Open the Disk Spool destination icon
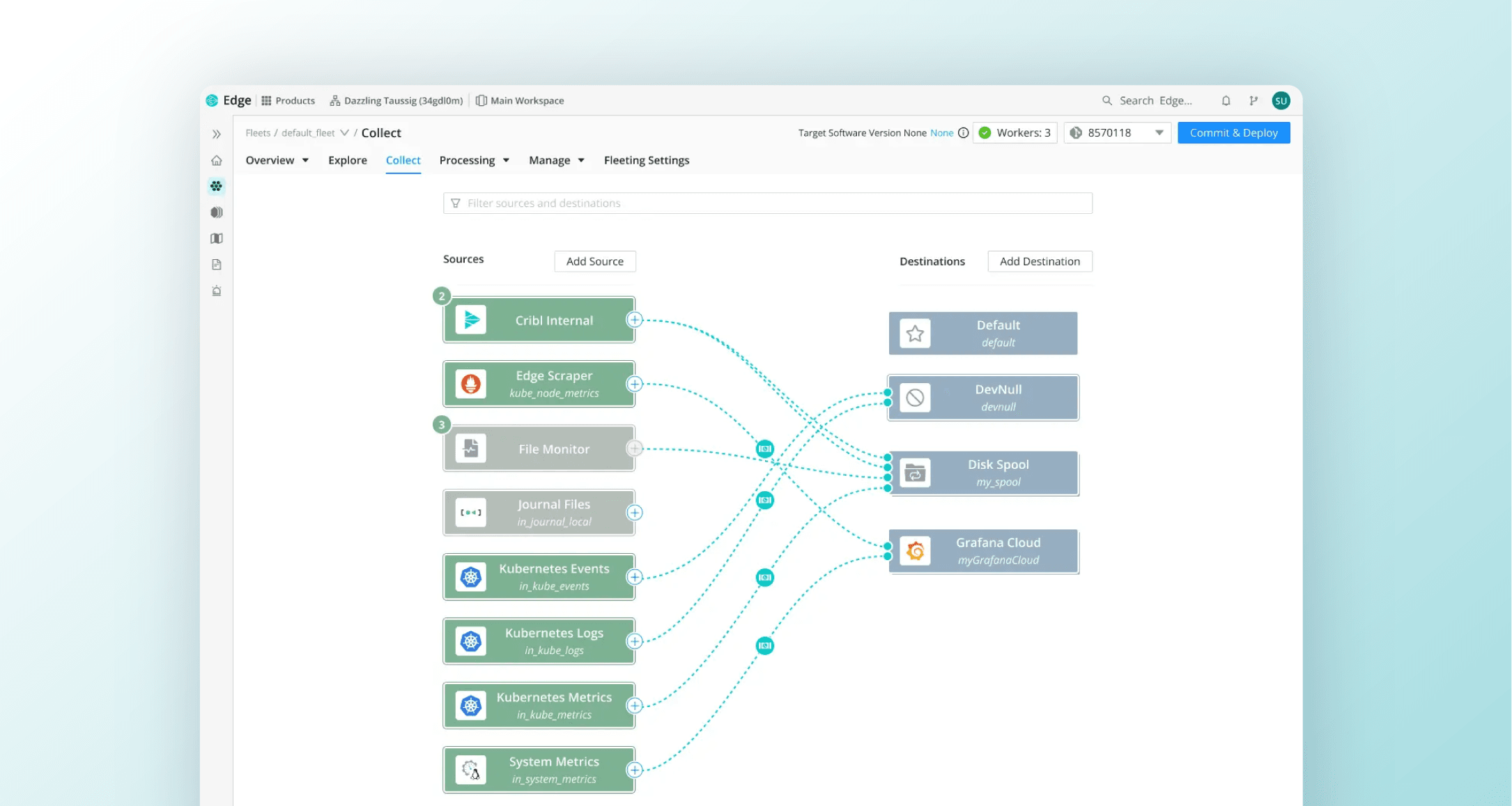Viewport: 1512px width, 806px height. tap(915, 472)
